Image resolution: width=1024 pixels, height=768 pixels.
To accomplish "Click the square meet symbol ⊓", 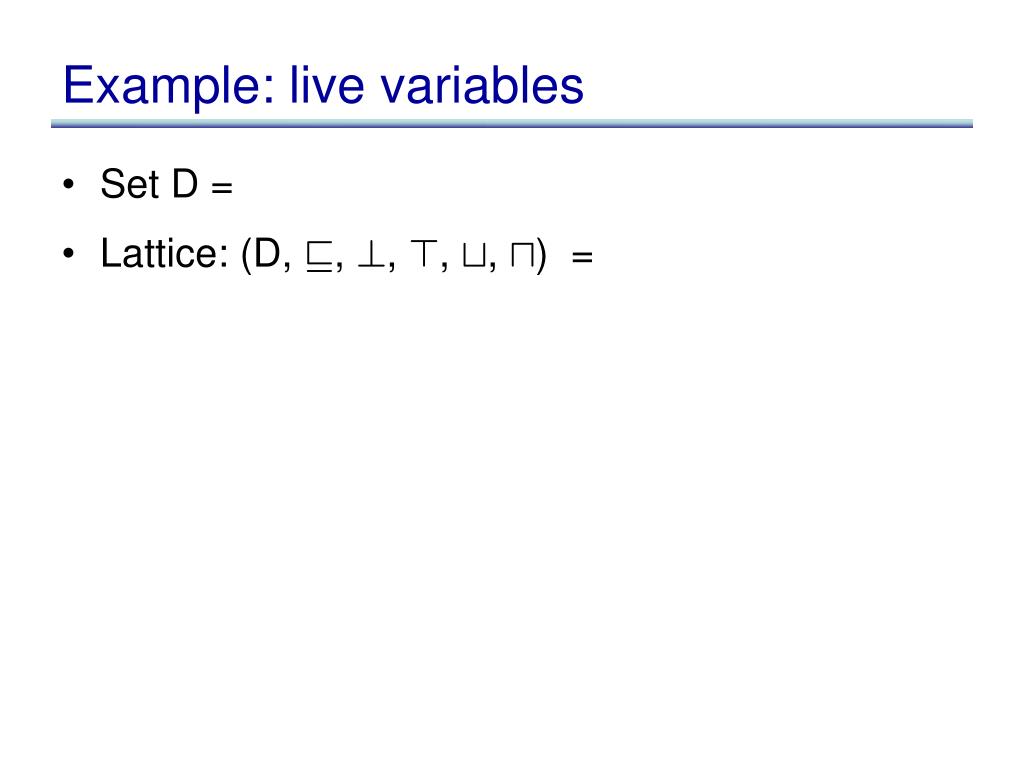I will (521, 258).
